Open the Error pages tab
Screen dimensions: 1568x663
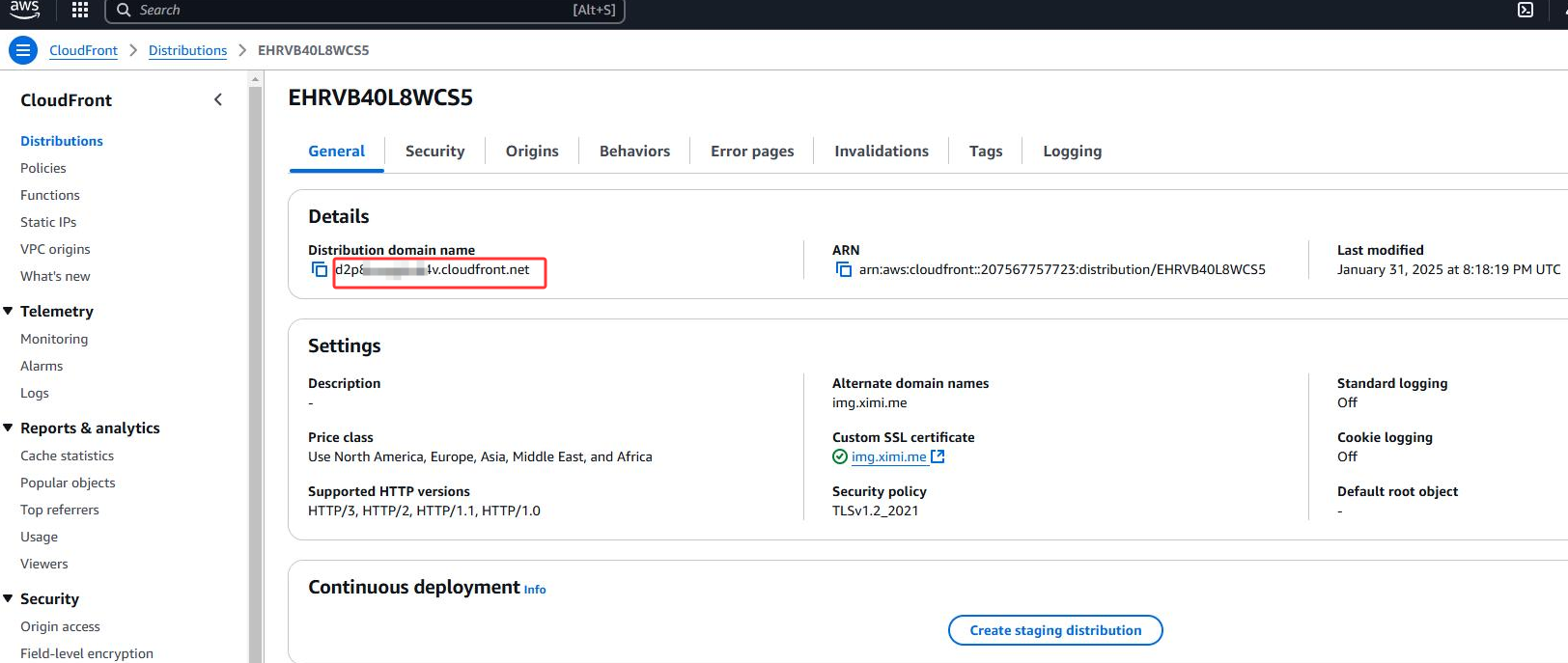752,152
